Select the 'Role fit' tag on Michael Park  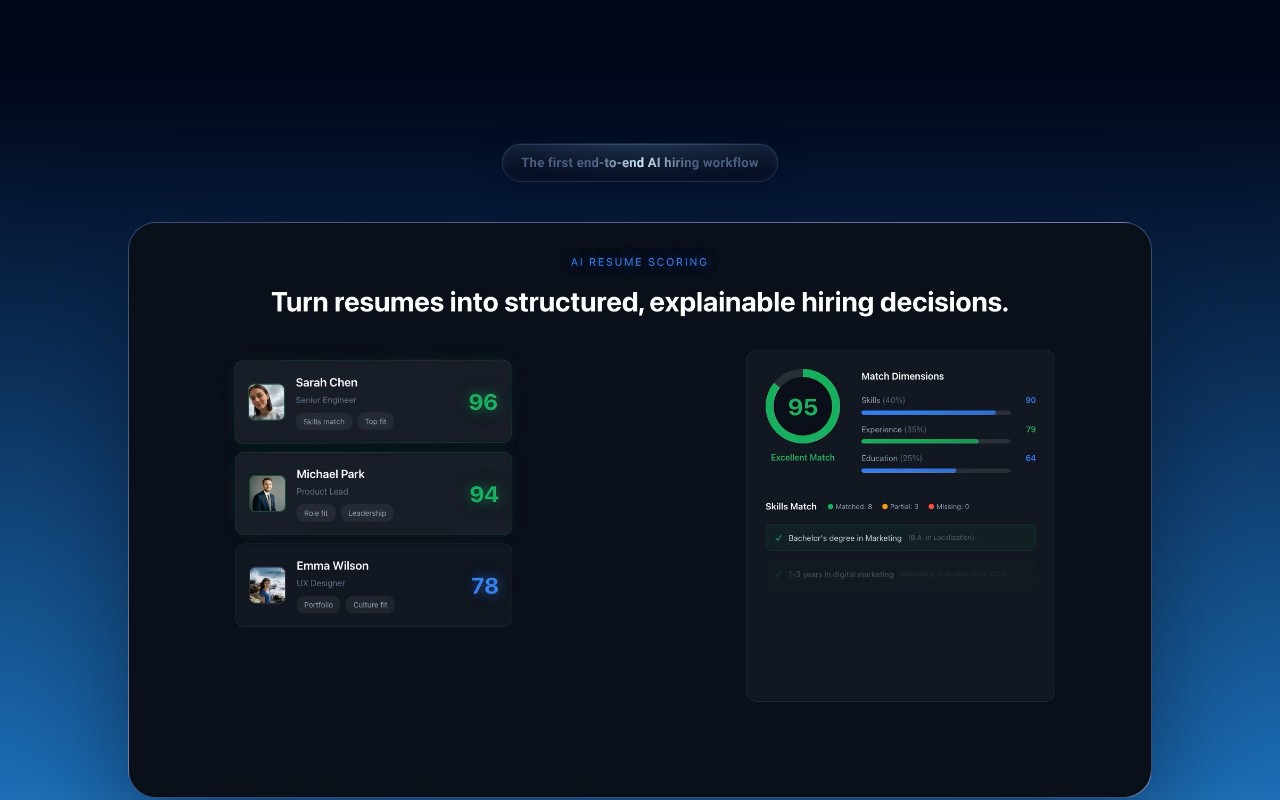click(316, 513)
